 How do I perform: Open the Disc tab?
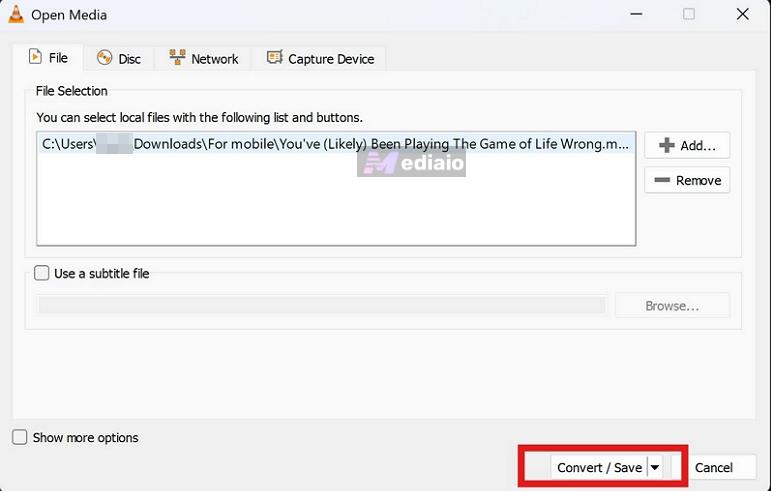point(119,59)
